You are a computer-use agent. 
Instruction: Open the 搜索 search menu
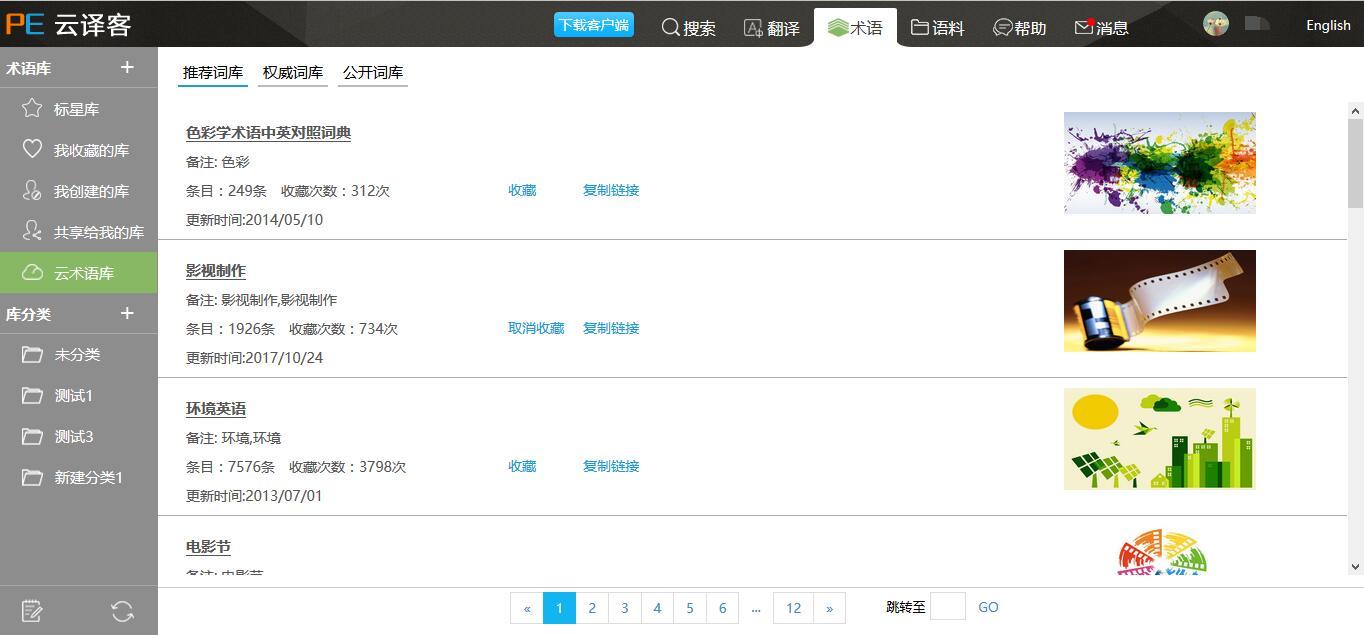[x=689, y=28]
